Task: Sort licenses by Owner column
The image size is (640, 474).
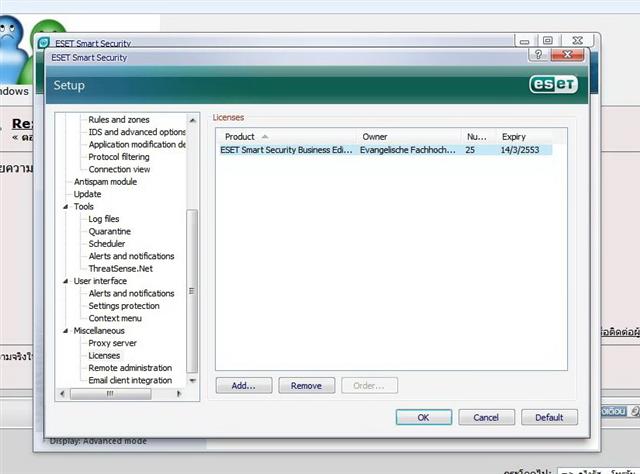Action: pyautogui.click(x=409, y=137)
